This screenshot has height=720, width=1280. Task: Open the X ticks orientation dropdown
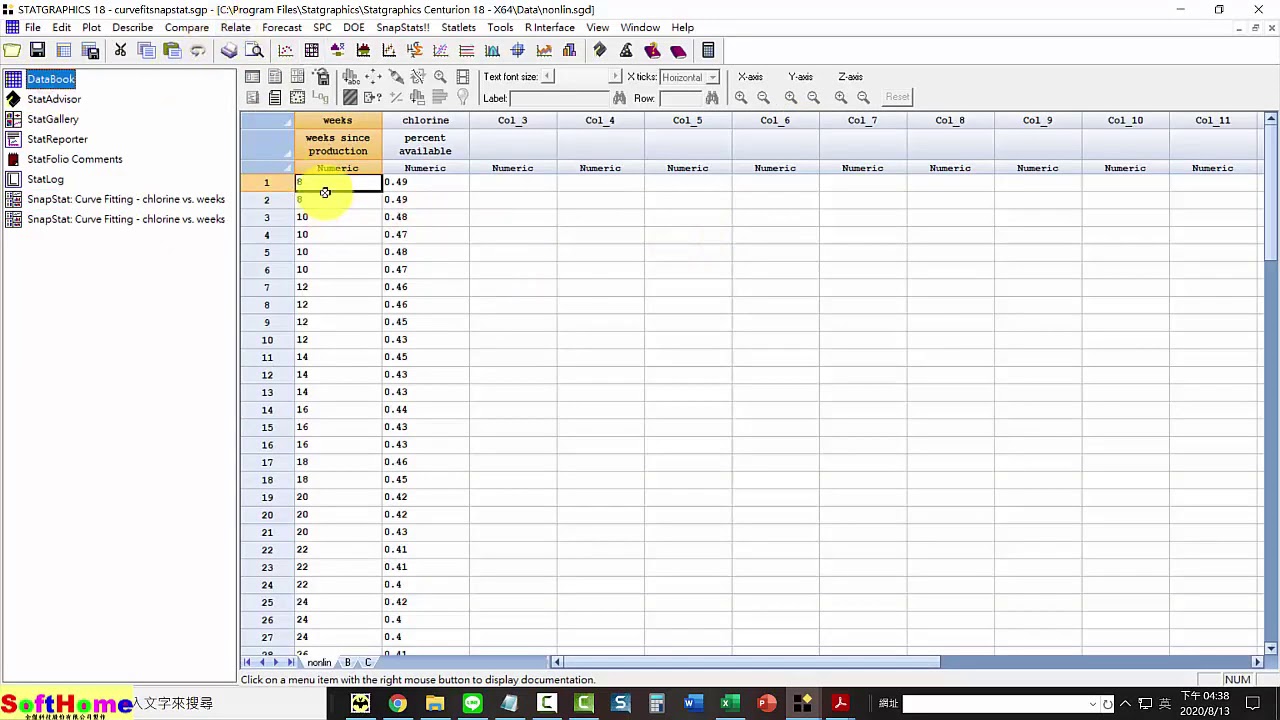pyautogui.click(x=712, y=77)
